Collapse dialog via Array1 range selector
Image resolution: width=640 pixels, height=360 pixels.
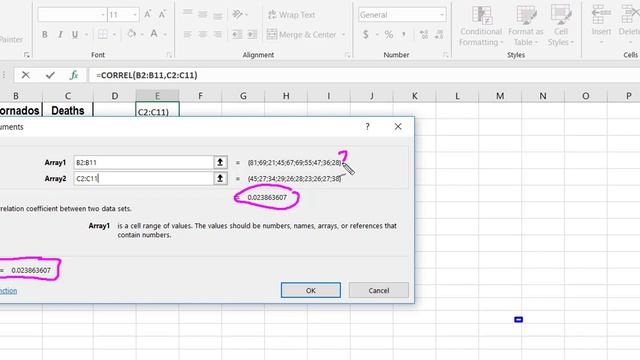[x=220, y=162]
